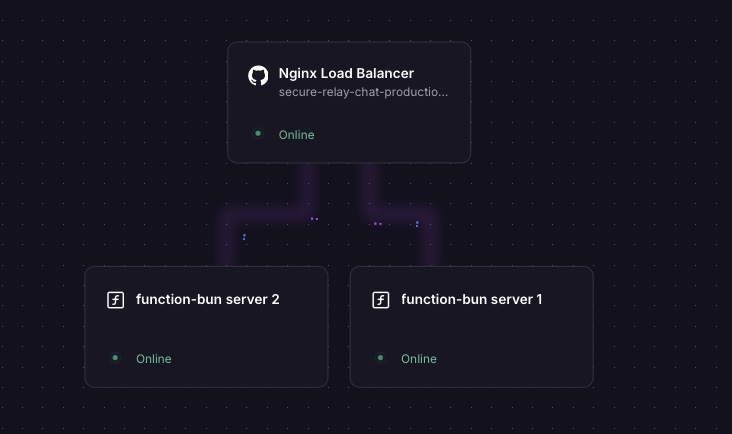Screen dimensions: 732x434
Task: Click blue traffic dot above server 1
Action: click(x=417, y=224)
